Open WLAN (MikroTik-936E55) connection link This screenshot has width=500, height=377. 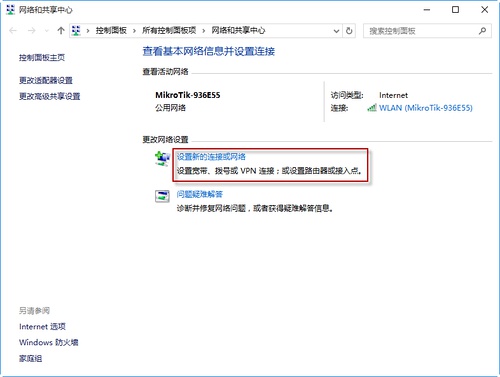[x=426, y=108]
